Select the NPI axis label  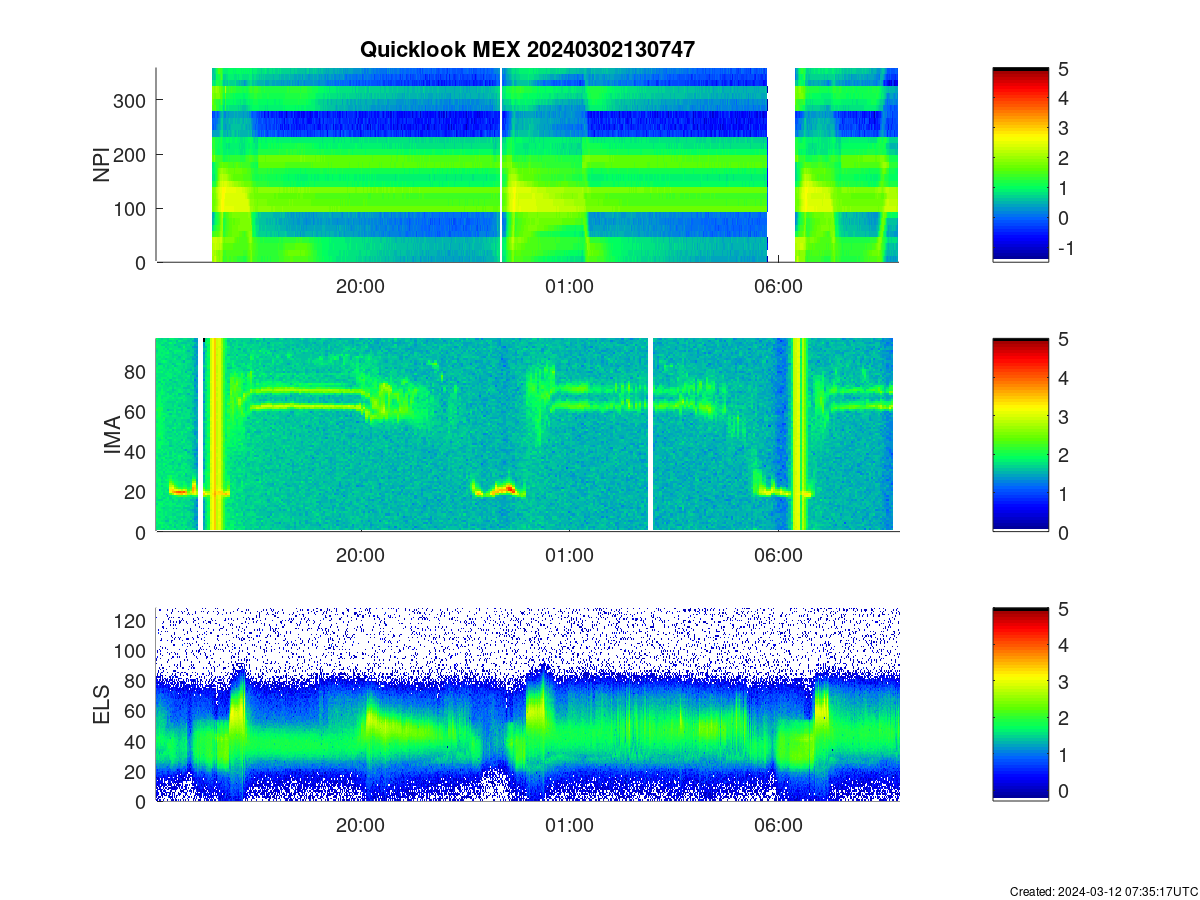101,165
